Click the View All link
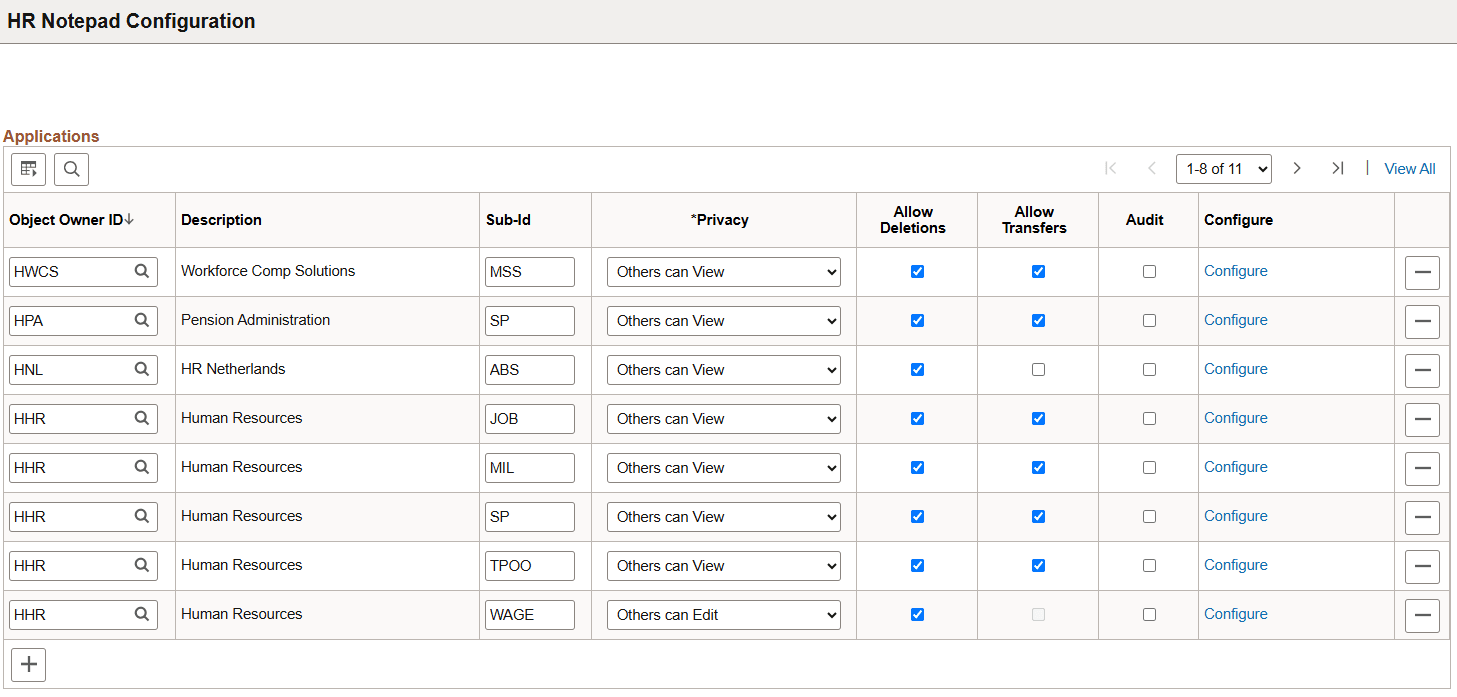The height and width of the screenshot is (697, 1457). (1409, 168)
